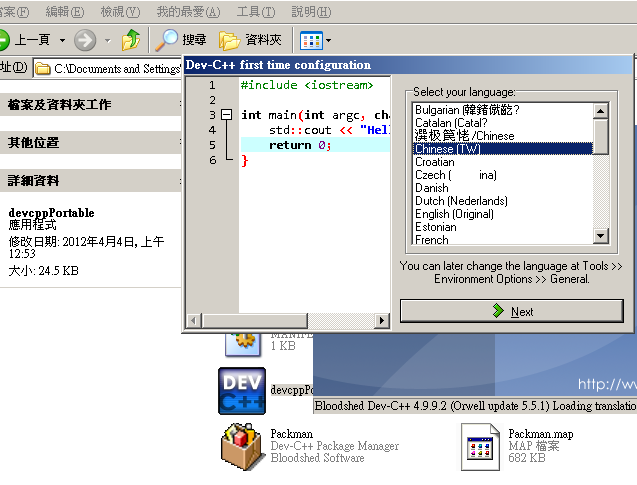Click the 上一頁 back button in Explorer
Viewport: 637px width, 485px height.
(25, 40)
